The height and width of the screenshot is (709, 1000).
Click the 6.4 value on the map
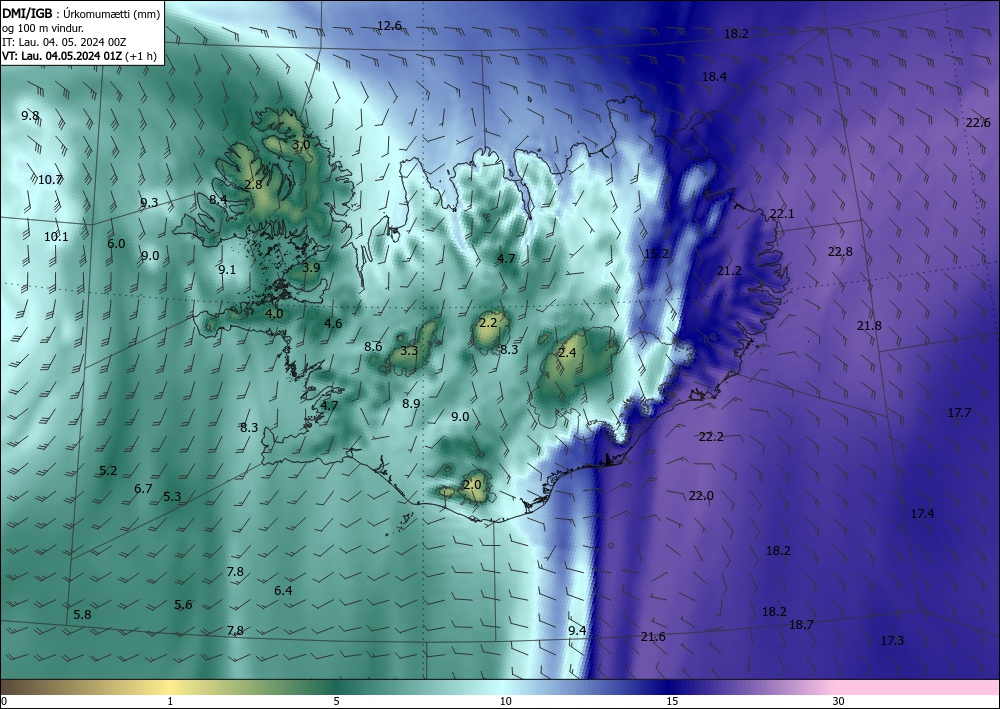pos(283,591)
